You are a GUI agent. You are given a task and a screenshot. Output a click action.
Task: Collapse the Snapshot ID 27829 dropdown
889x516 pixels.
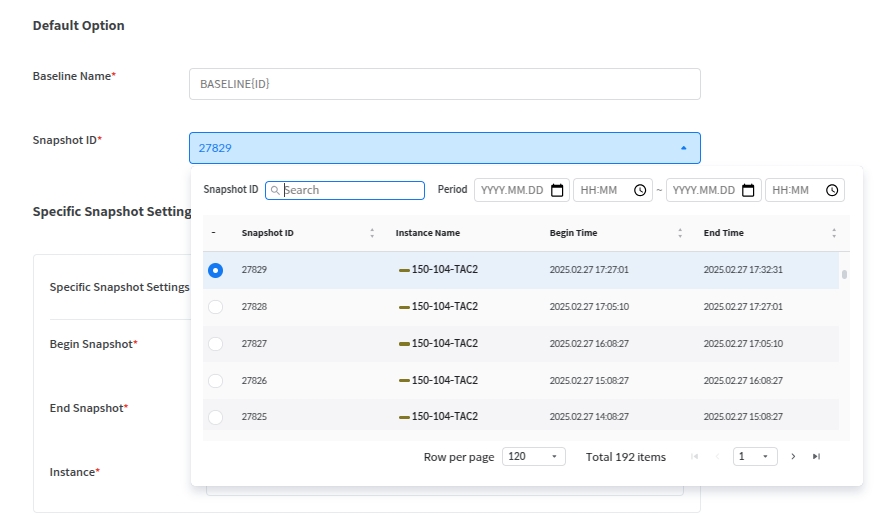683,148
